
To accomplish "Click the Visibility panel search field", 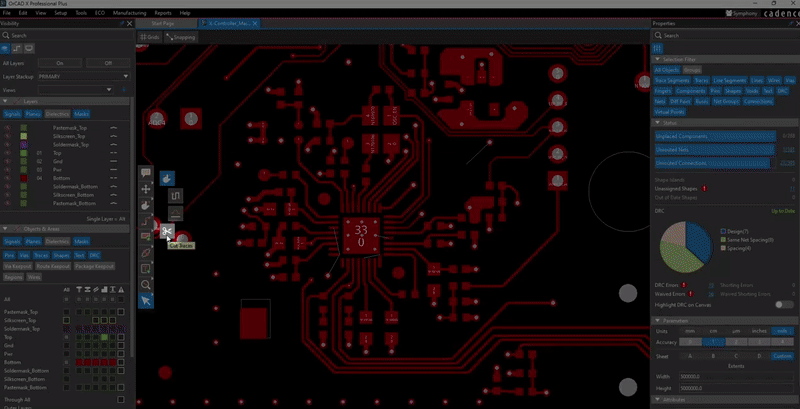I will point(67,36).
